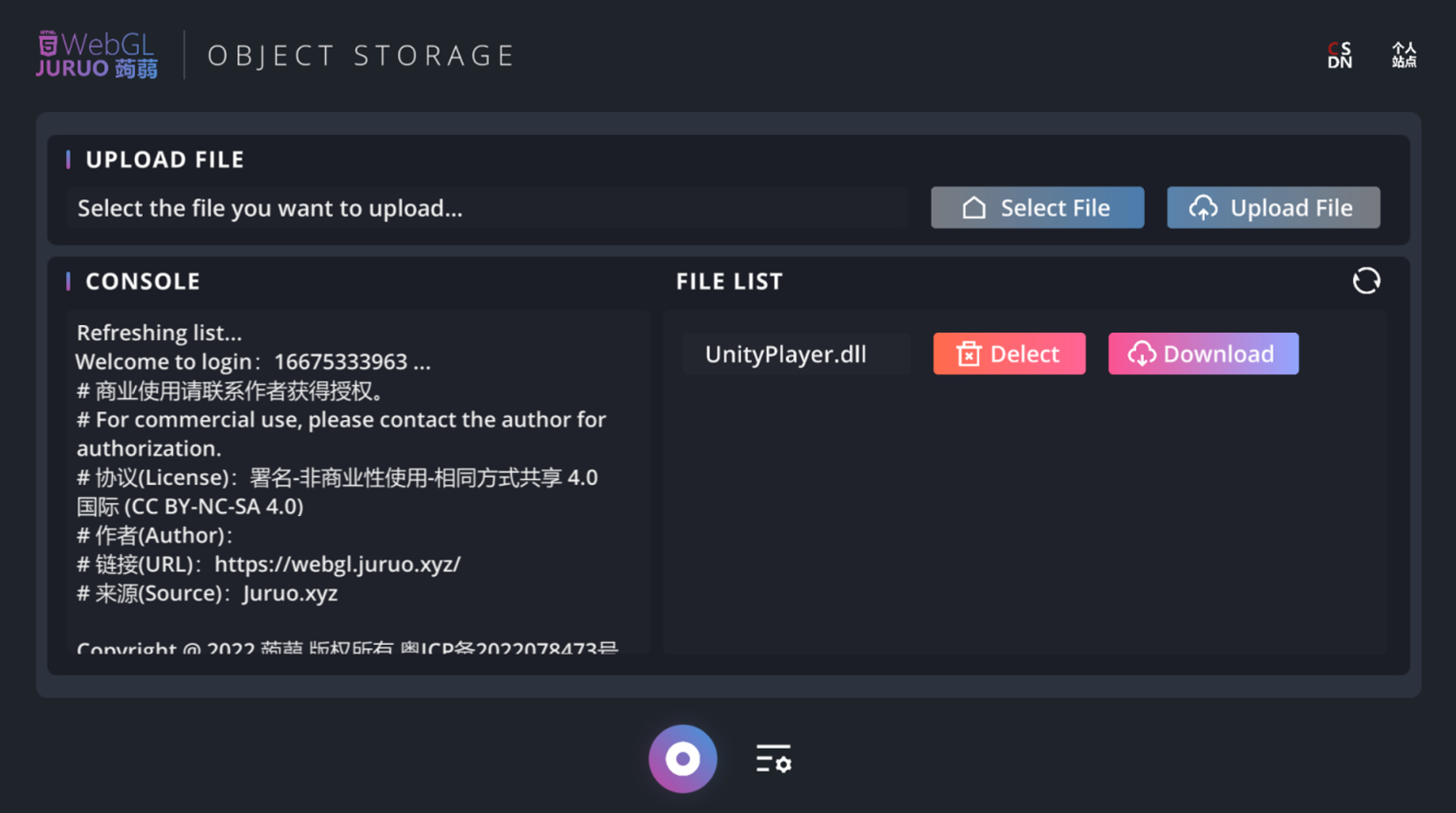
Task: Download the UnityPlayer.dll file
Action: click(x=1203, y=353)
